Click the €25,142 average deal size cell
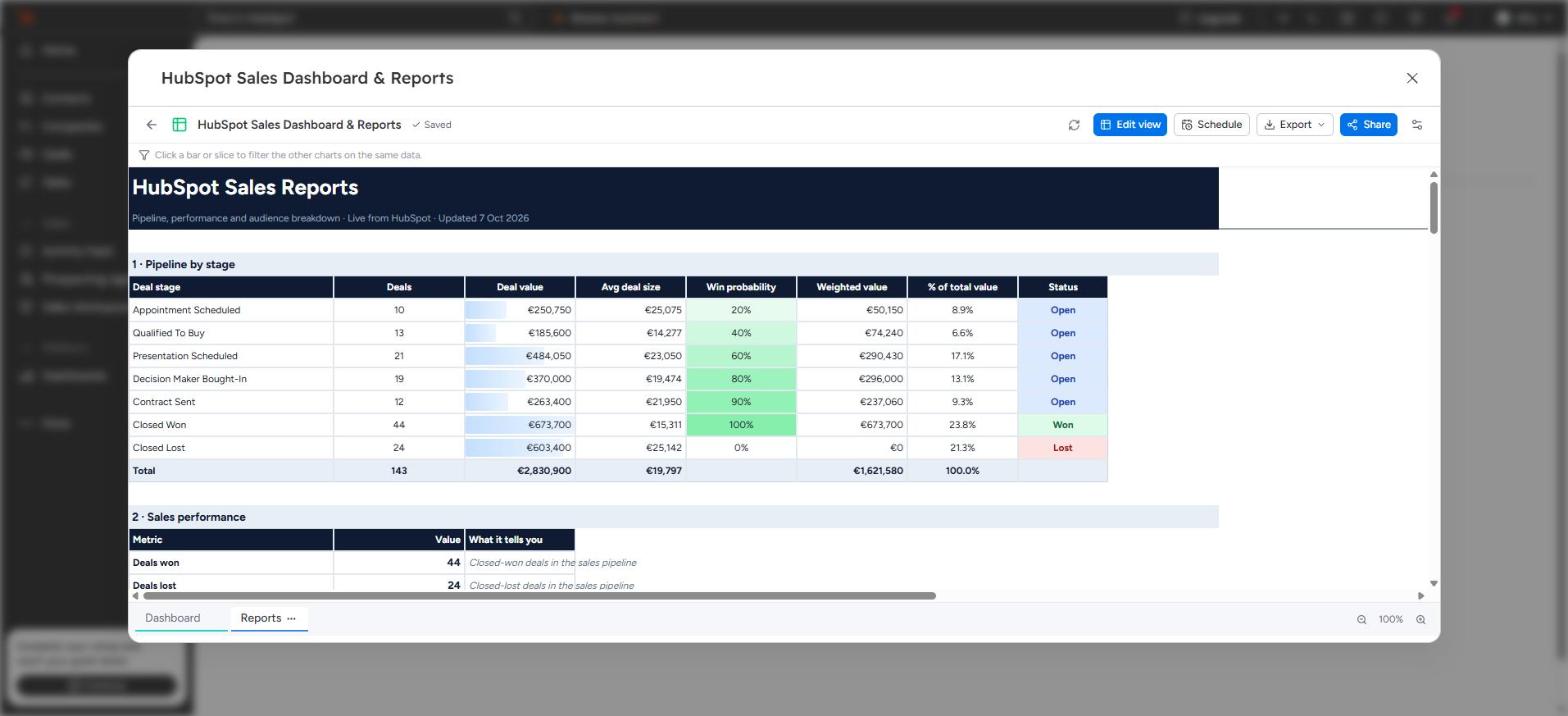 pos(631,448)
